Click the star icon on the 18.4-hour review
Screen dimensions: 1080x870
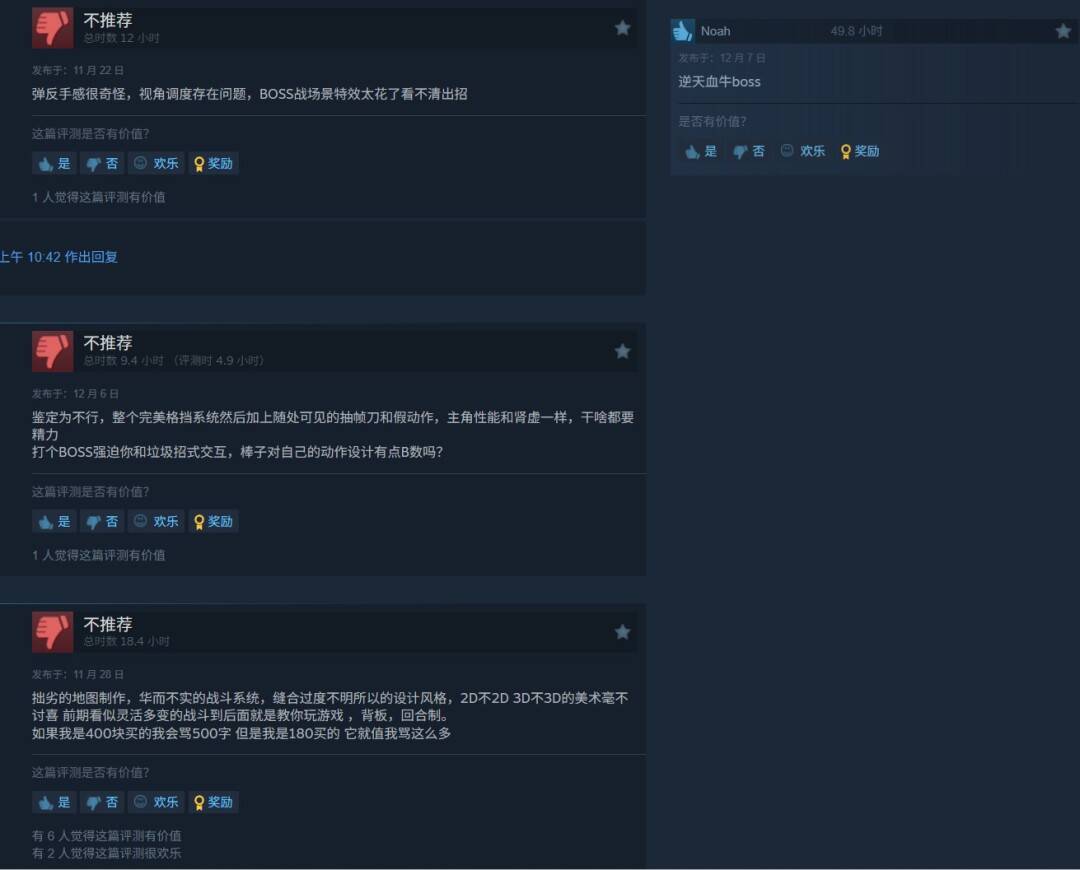click(x=622, y=632)
